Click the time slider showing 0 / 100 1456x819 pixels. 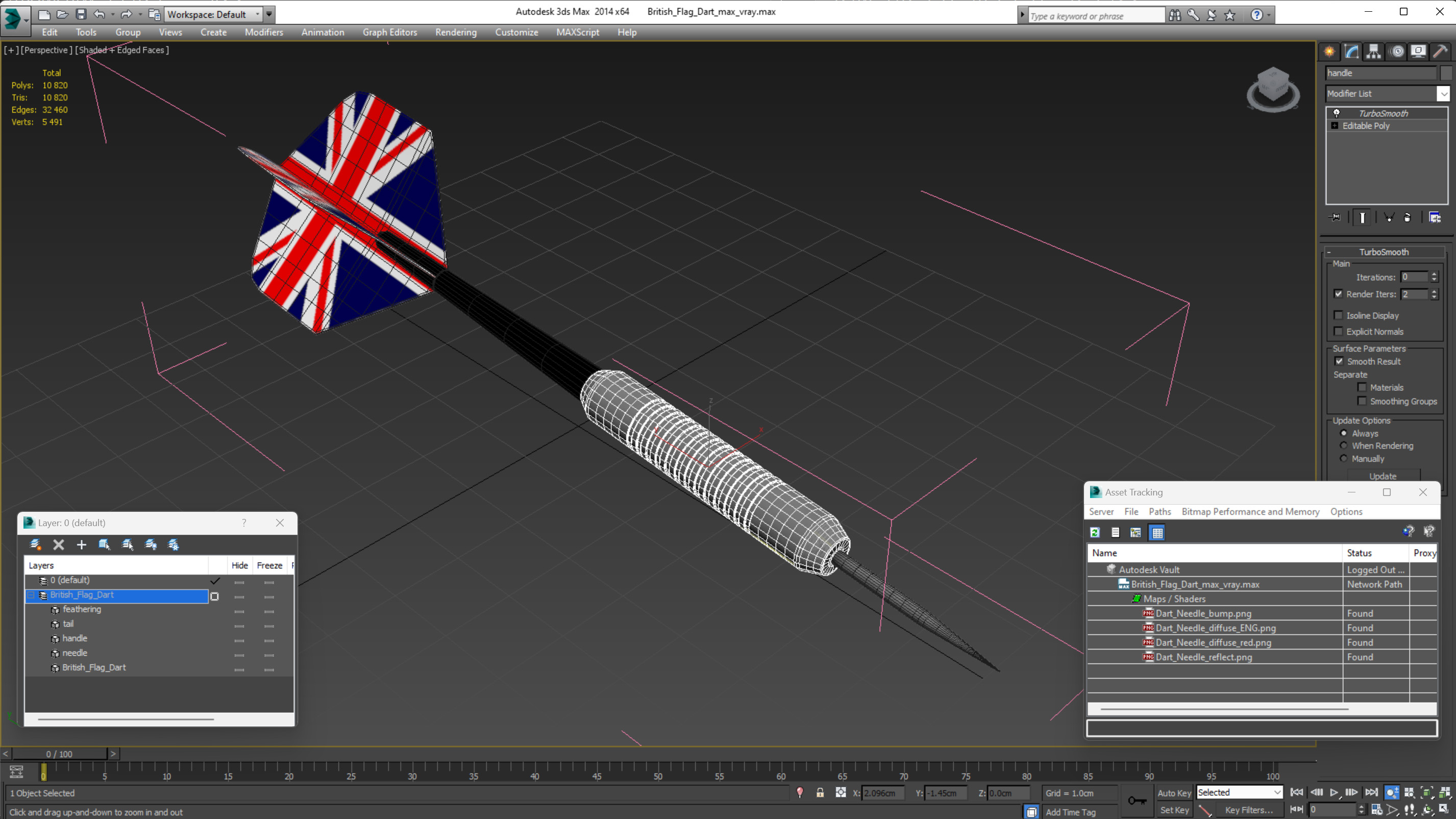(x=59, y=754)
